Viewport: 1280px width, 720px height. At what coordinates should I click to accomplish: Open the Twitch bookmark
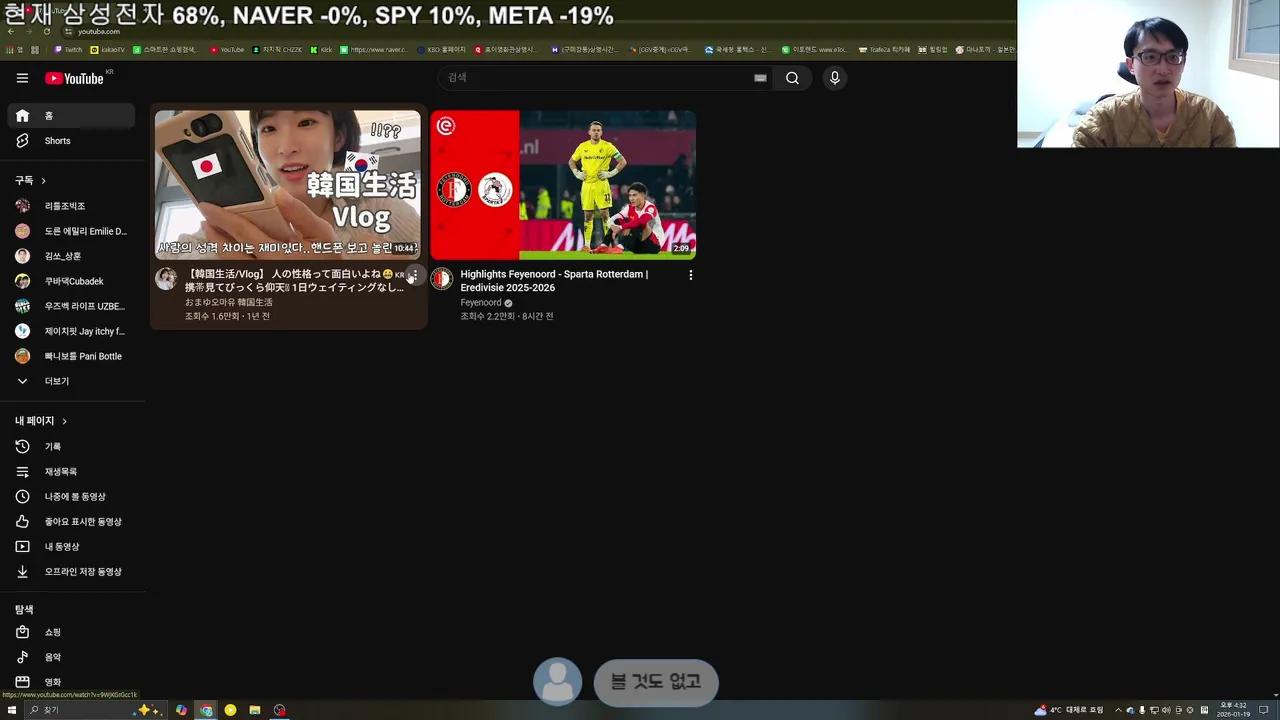69,49
